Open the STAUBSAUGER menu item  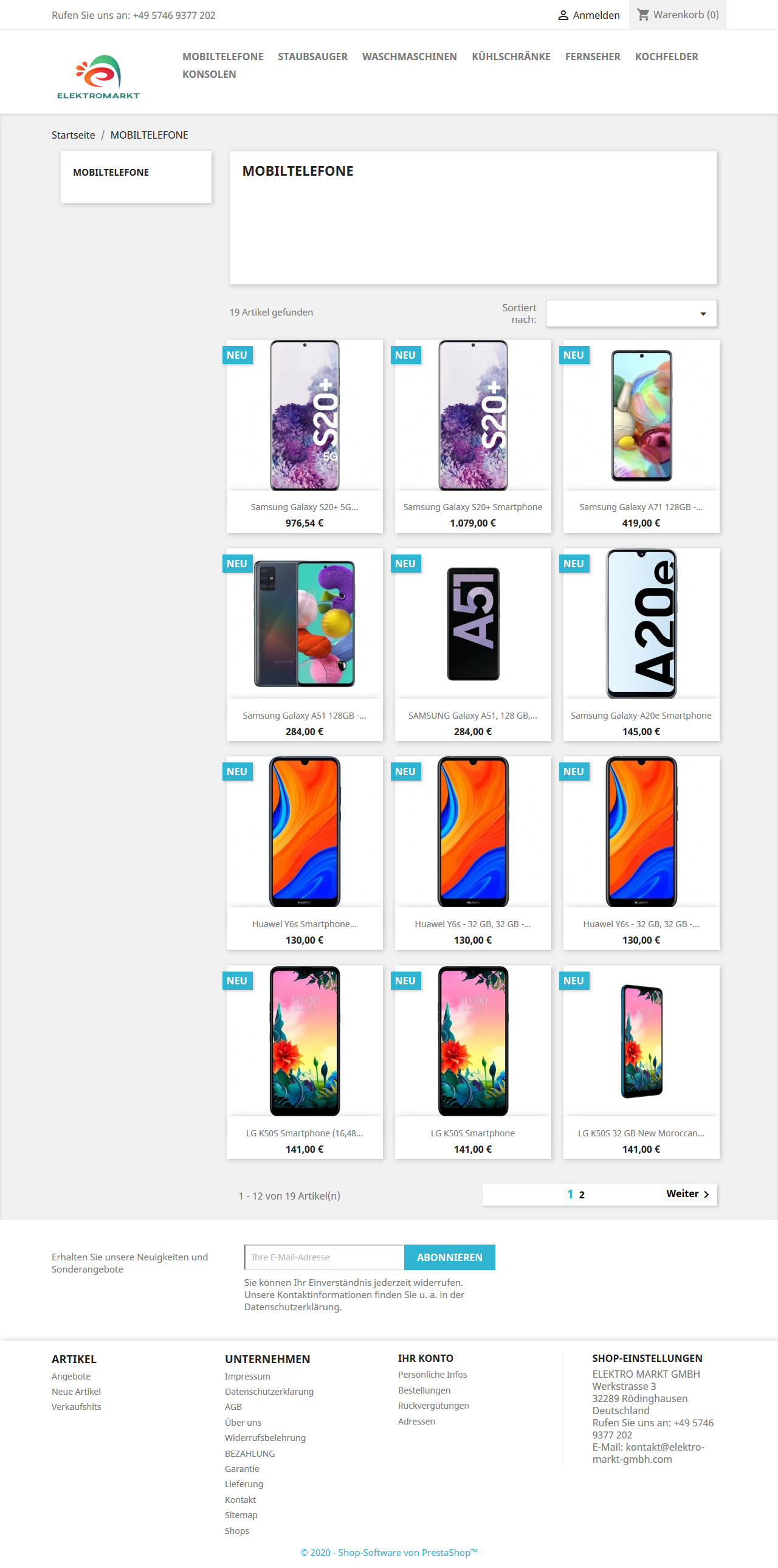pos(312,57)
